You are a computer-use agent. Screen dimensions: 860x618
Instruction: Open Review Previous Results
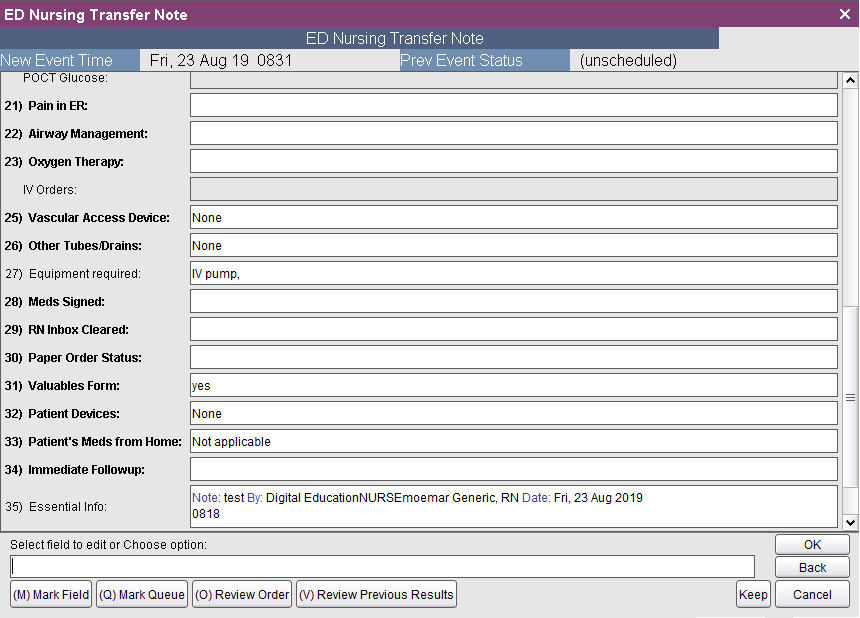pyautogui.click(x=375, y=593)
